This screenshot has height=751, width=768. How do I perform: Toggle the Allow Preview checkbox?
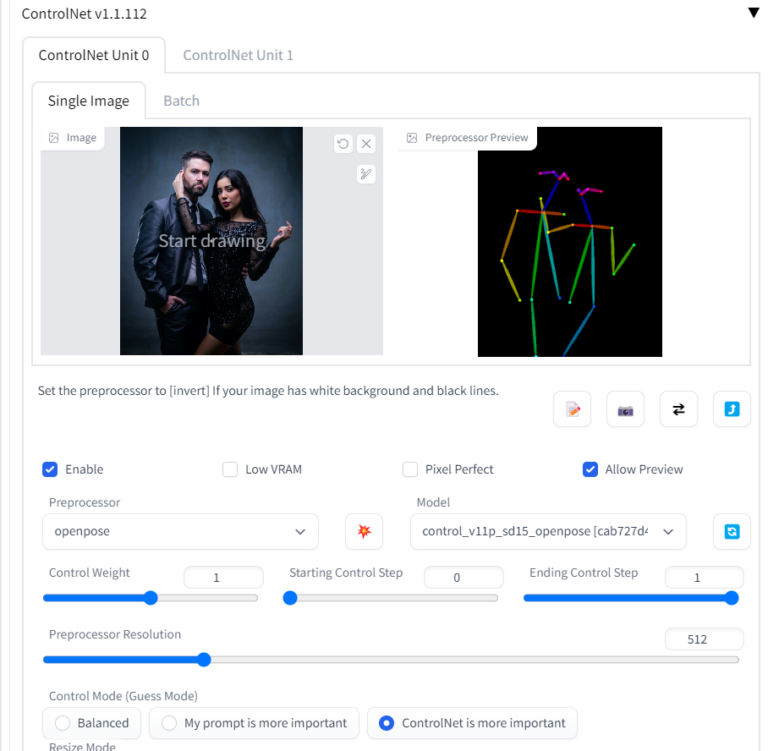[590, 469]
